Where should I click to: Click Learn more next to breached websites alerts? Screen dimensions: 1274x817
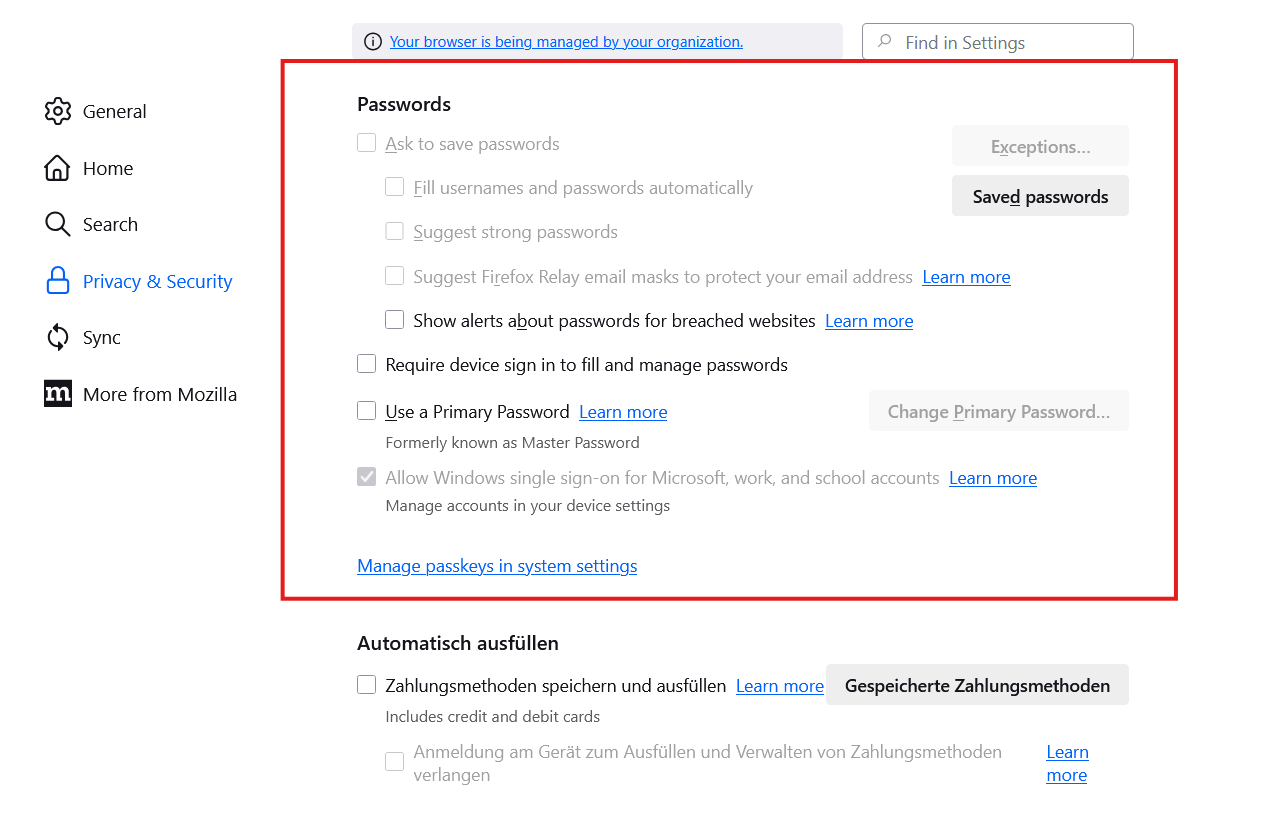tap(869, 321)
